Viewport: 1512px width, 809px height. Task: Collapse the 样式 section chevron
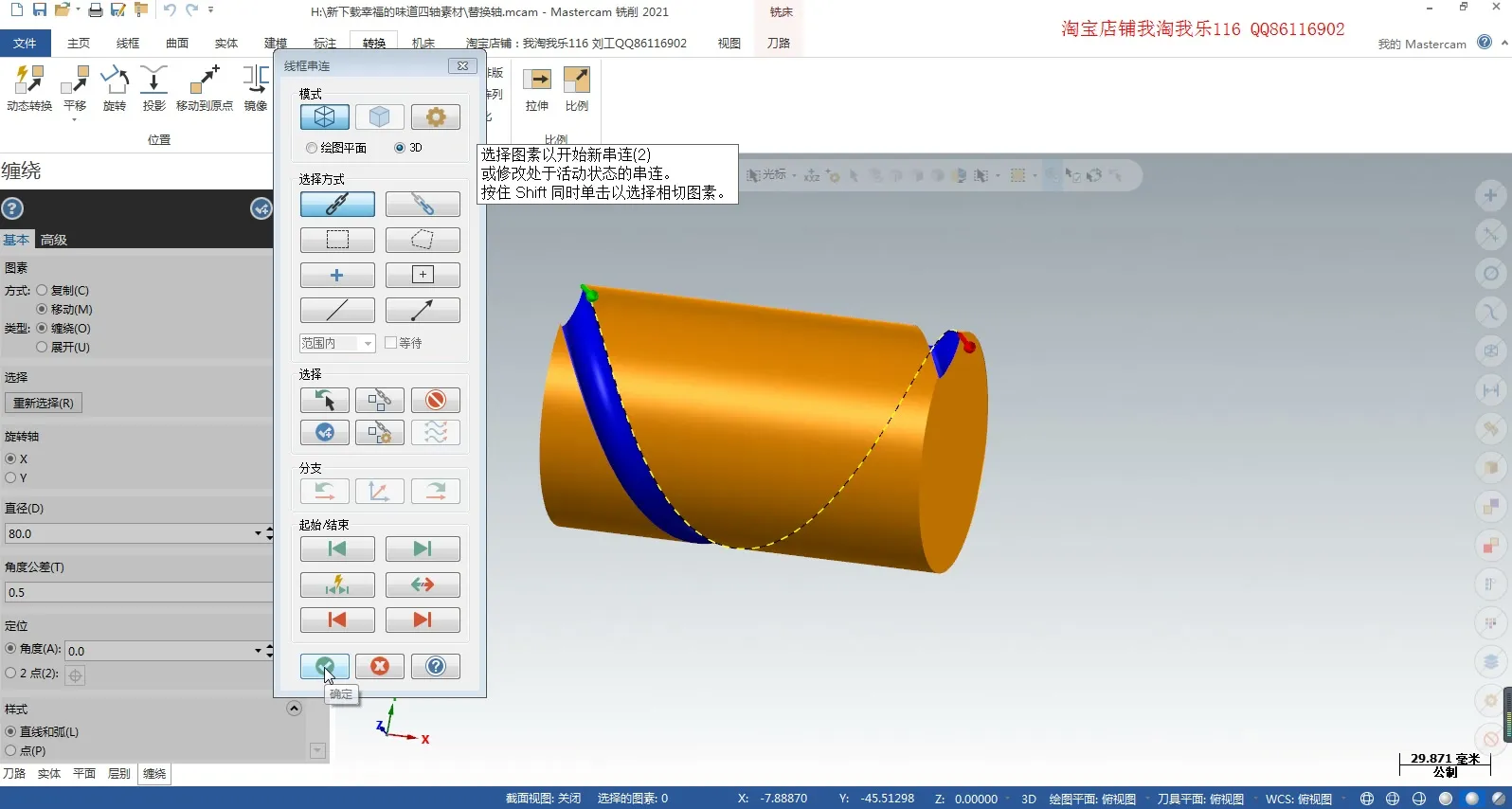tap(294, 709)
